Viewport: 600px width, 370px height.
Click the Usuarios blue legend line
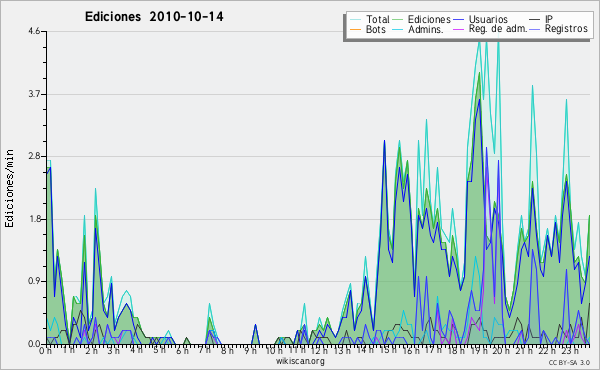(x=458, y=20)
